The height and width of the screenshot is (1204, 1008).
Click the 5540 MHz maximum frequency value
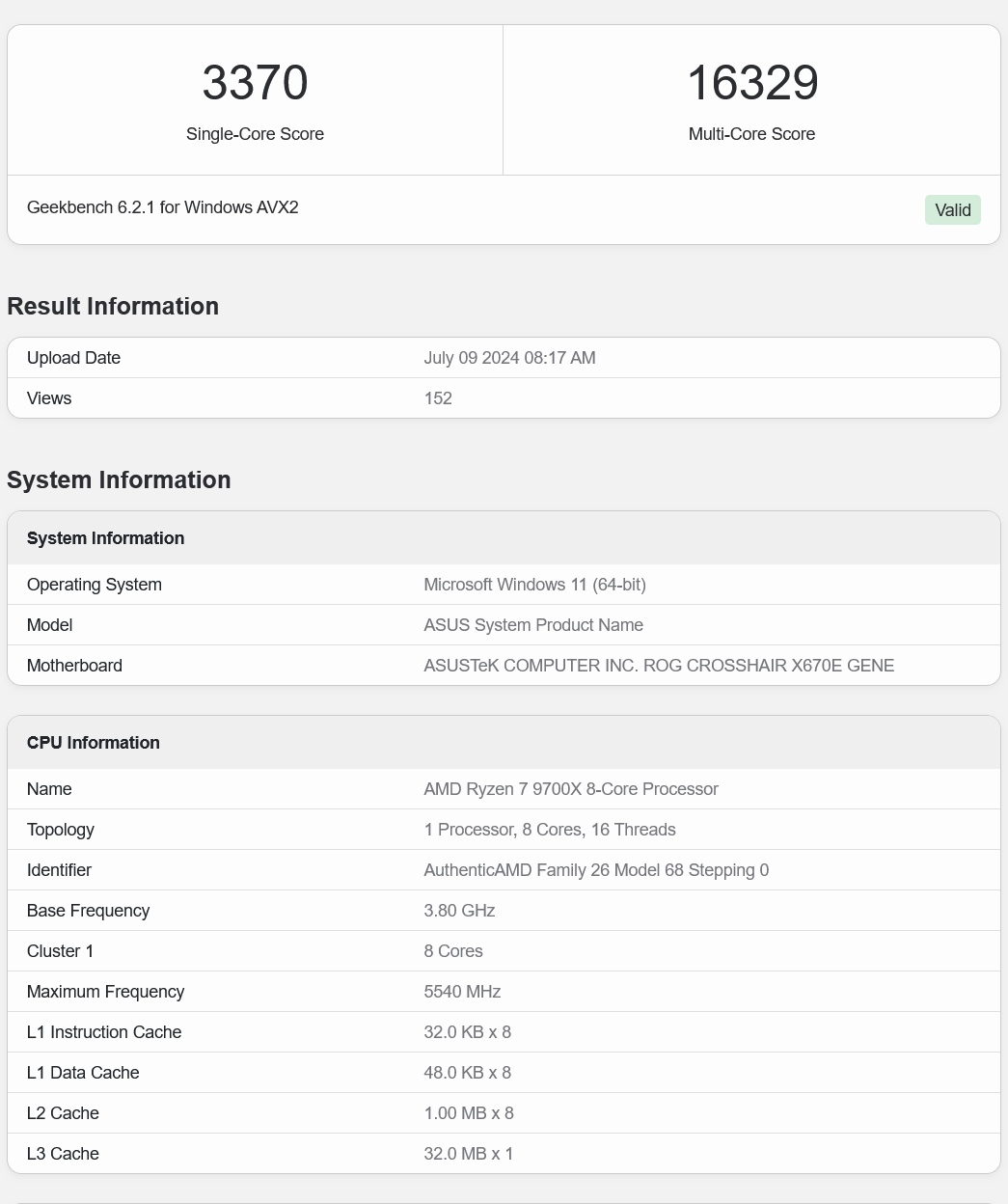click(462, 992)
